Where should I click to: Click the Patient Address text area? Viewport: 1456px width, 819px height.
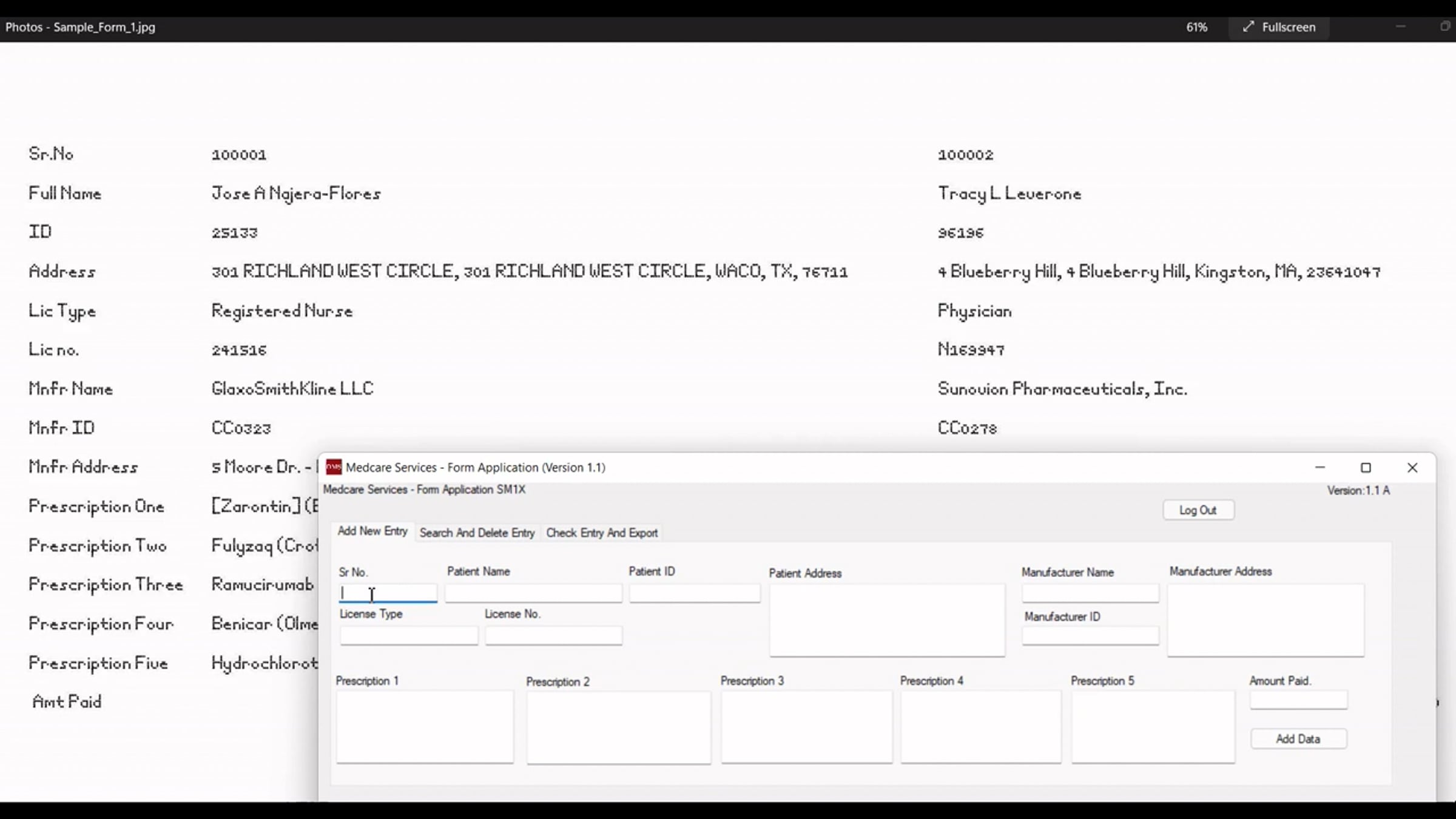pyautogui.click(x=887, y=619)
